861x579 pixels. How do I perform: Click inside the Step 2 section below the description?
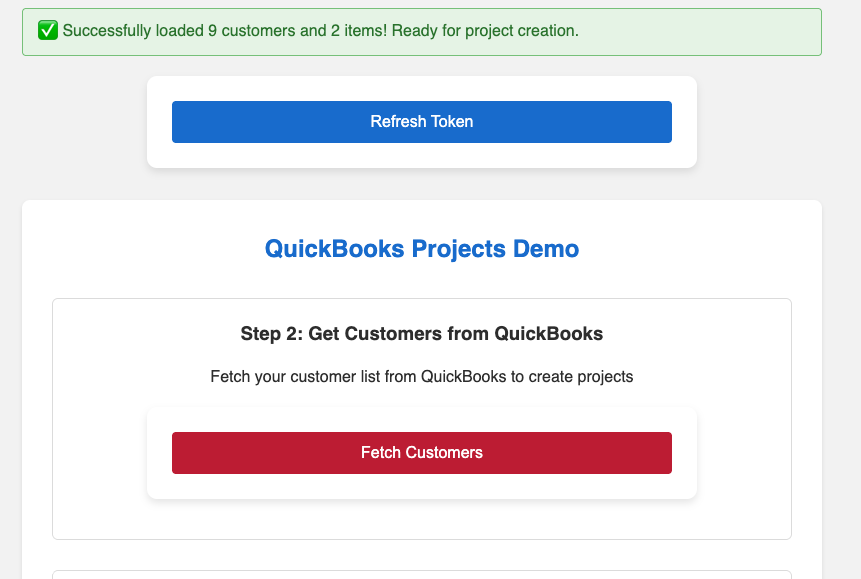[421, 520]
